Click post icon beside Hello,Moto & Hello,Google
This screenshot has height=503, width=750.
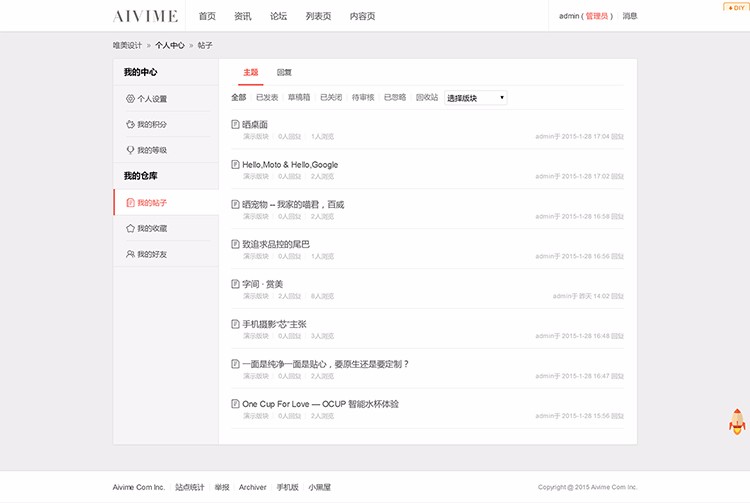[235, 164]
